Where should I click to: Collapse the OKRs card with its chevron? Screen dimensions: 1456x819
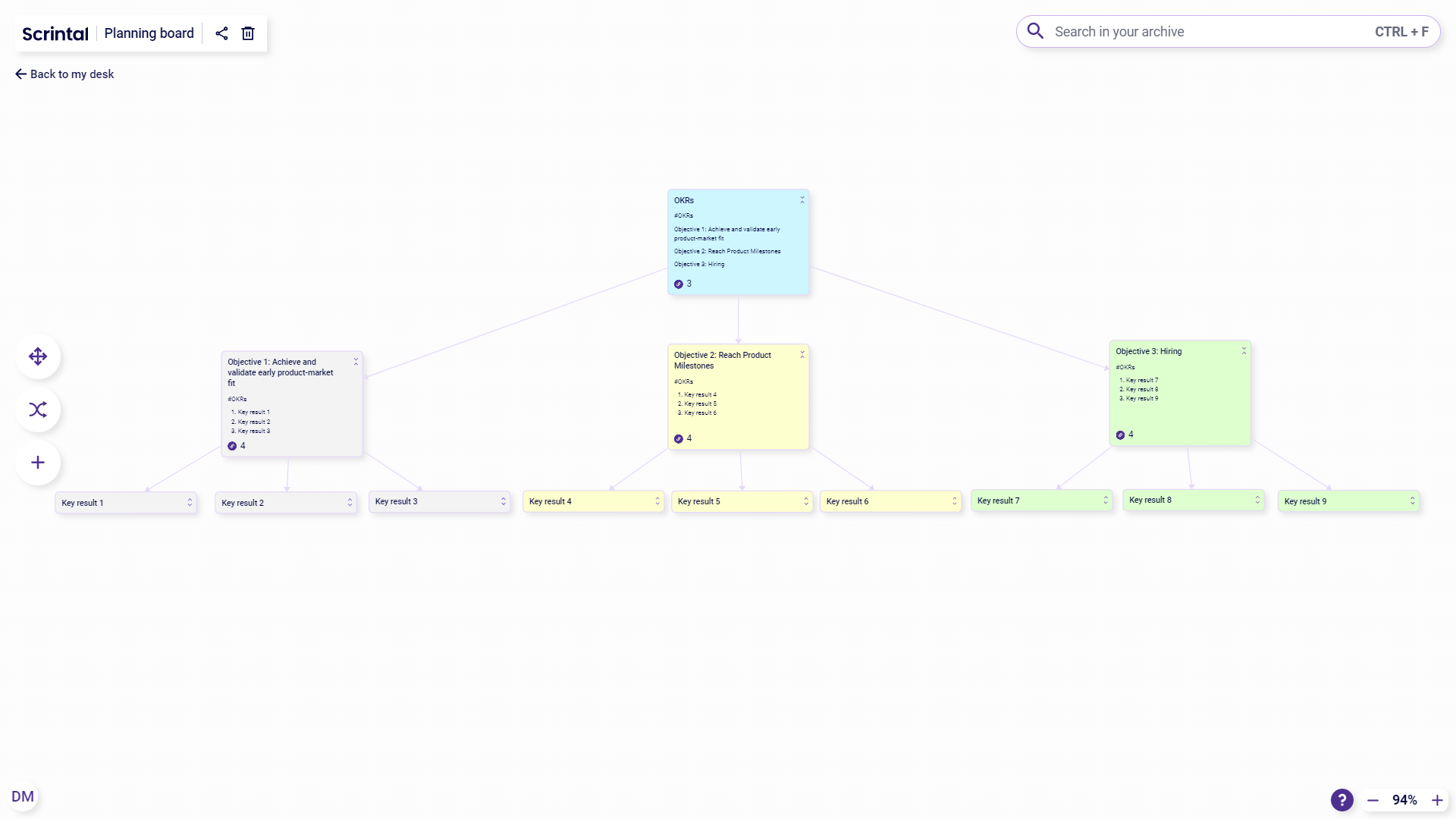click(802, 199)
